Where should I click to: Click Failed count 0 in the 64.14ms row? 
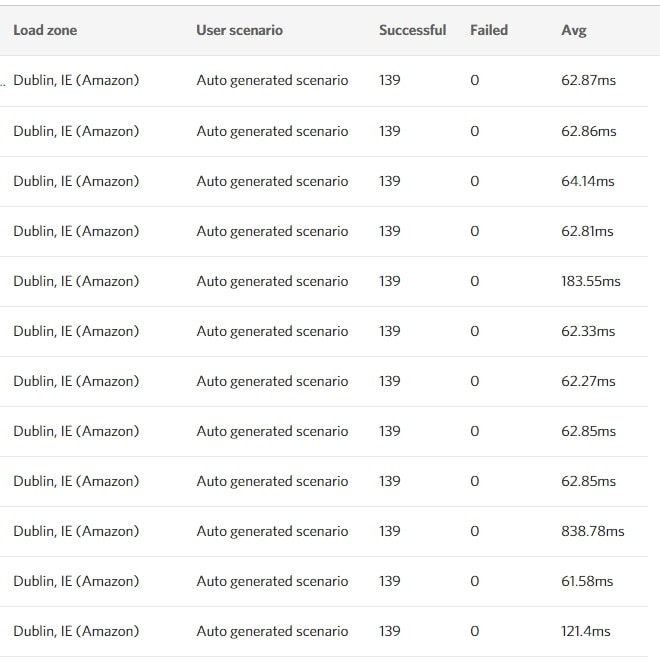(x=474, y=181)
